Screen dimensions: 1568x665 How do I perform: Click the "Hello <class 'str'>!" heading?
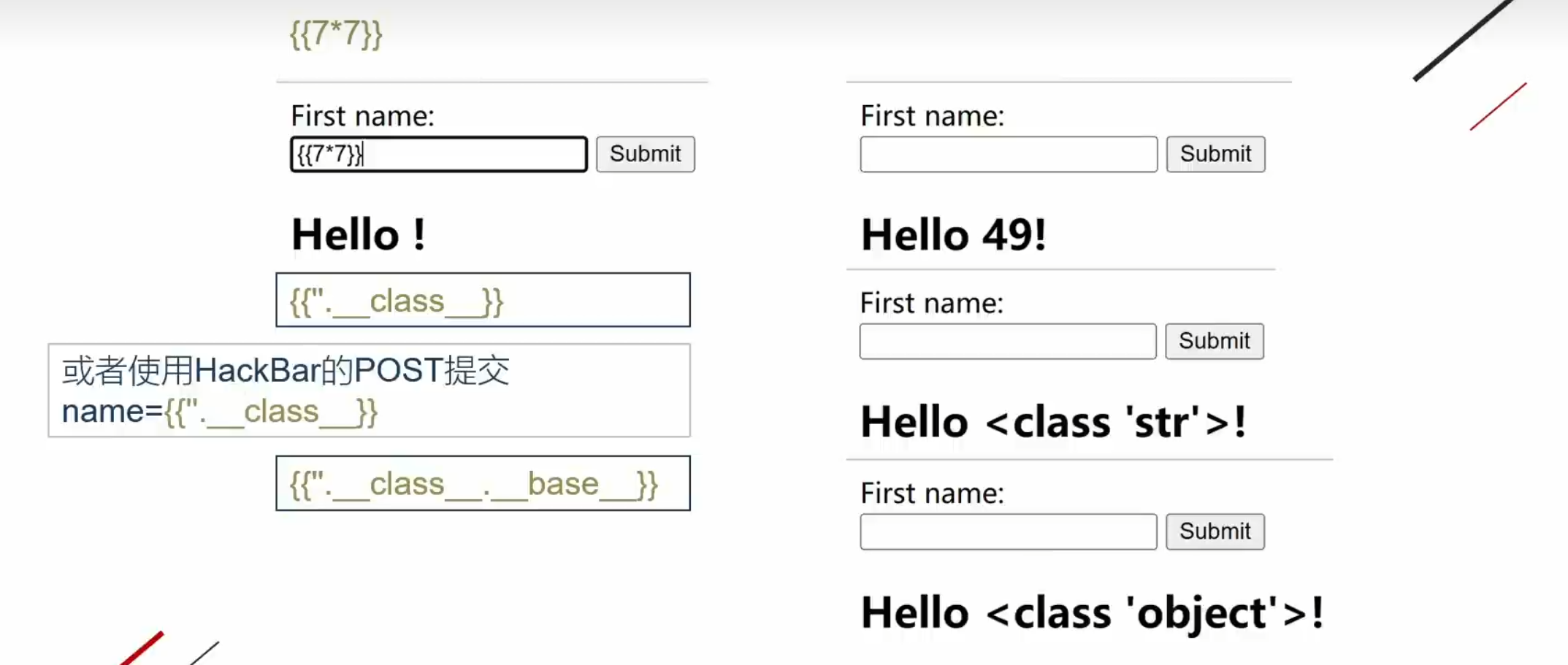click(1052, 422)
